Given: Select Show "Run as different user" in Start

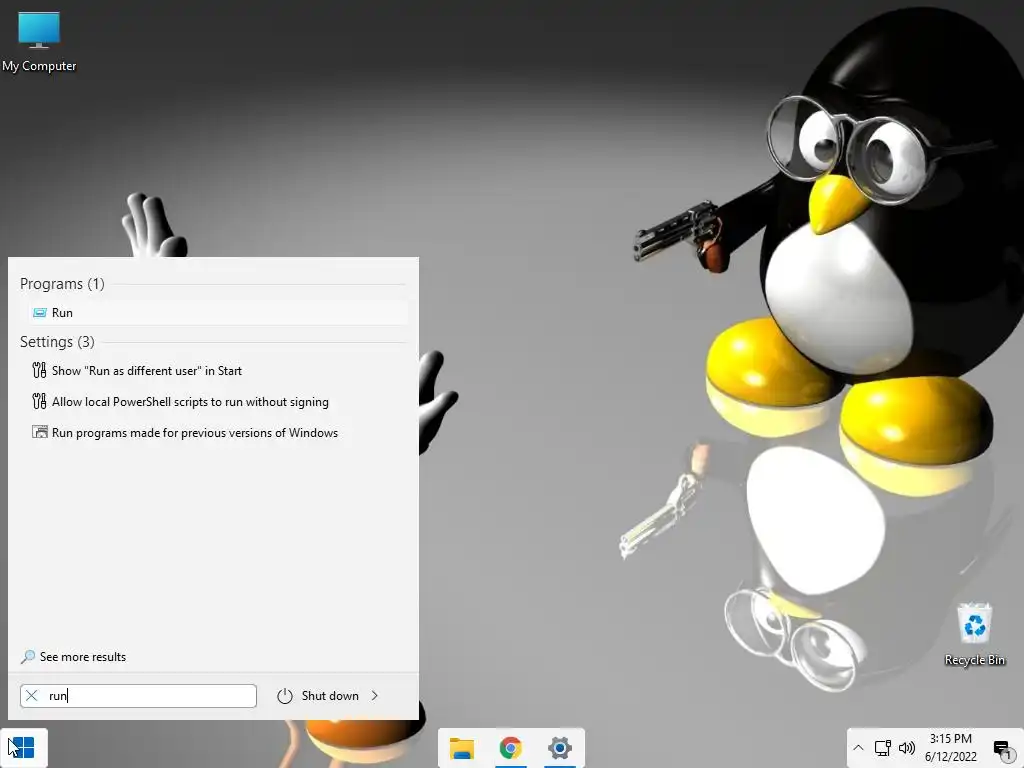Looking at the screenshot, I should click(x=146, y=371).
